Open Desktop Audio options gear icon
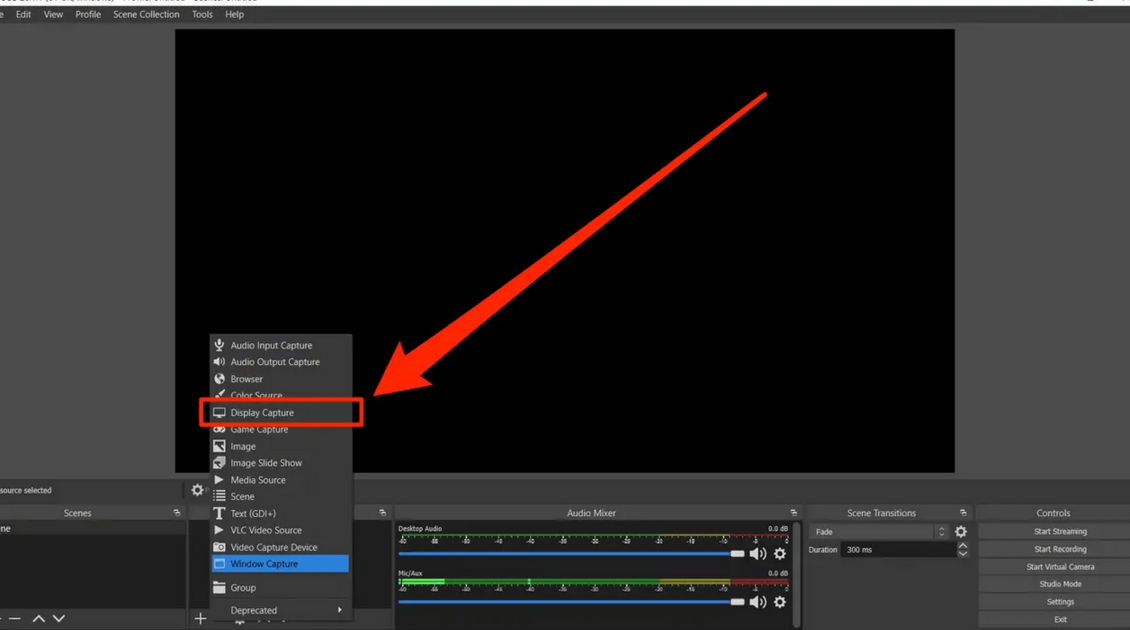 click(x=779, y=553)
